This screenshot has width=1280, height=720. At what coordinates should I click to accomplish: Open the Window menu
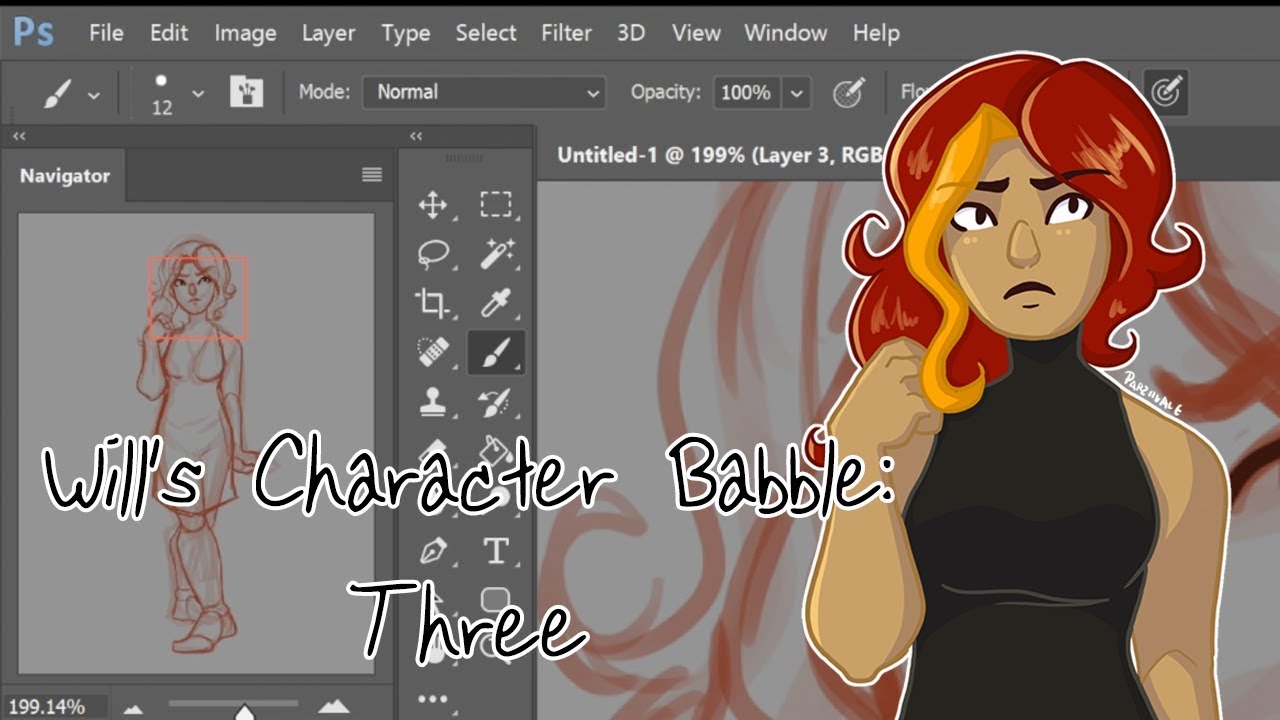(x=787, y=33)
